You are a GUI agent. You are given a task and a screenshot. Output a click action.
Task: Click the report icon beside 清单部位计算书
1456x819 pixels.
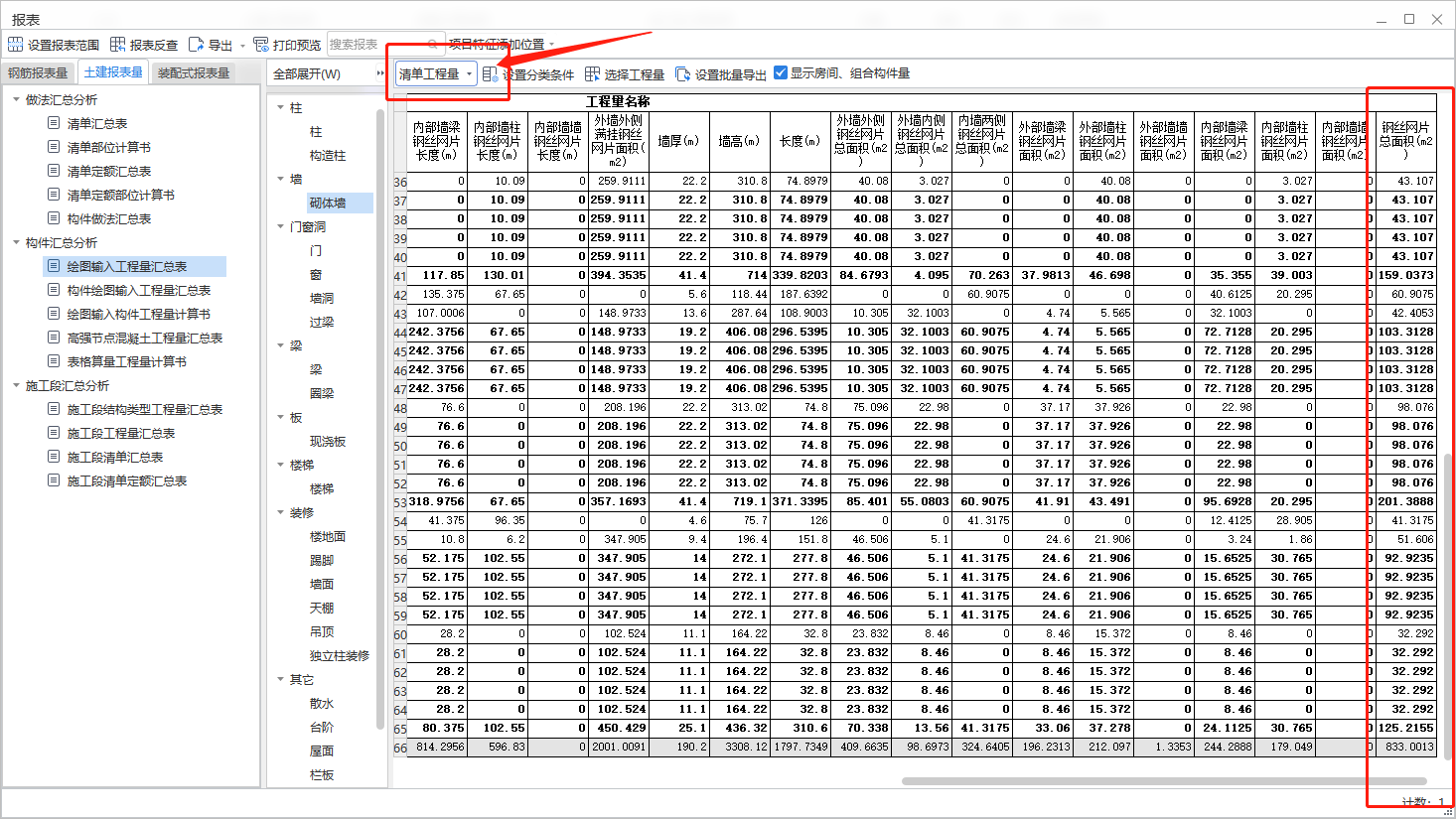(x=54, y=147)
